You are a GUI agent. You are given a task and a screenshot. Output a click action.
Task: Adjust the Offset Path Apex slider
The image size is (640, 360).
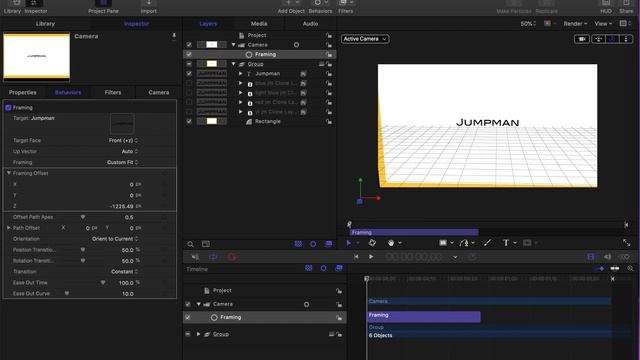(x=83, y=217)
